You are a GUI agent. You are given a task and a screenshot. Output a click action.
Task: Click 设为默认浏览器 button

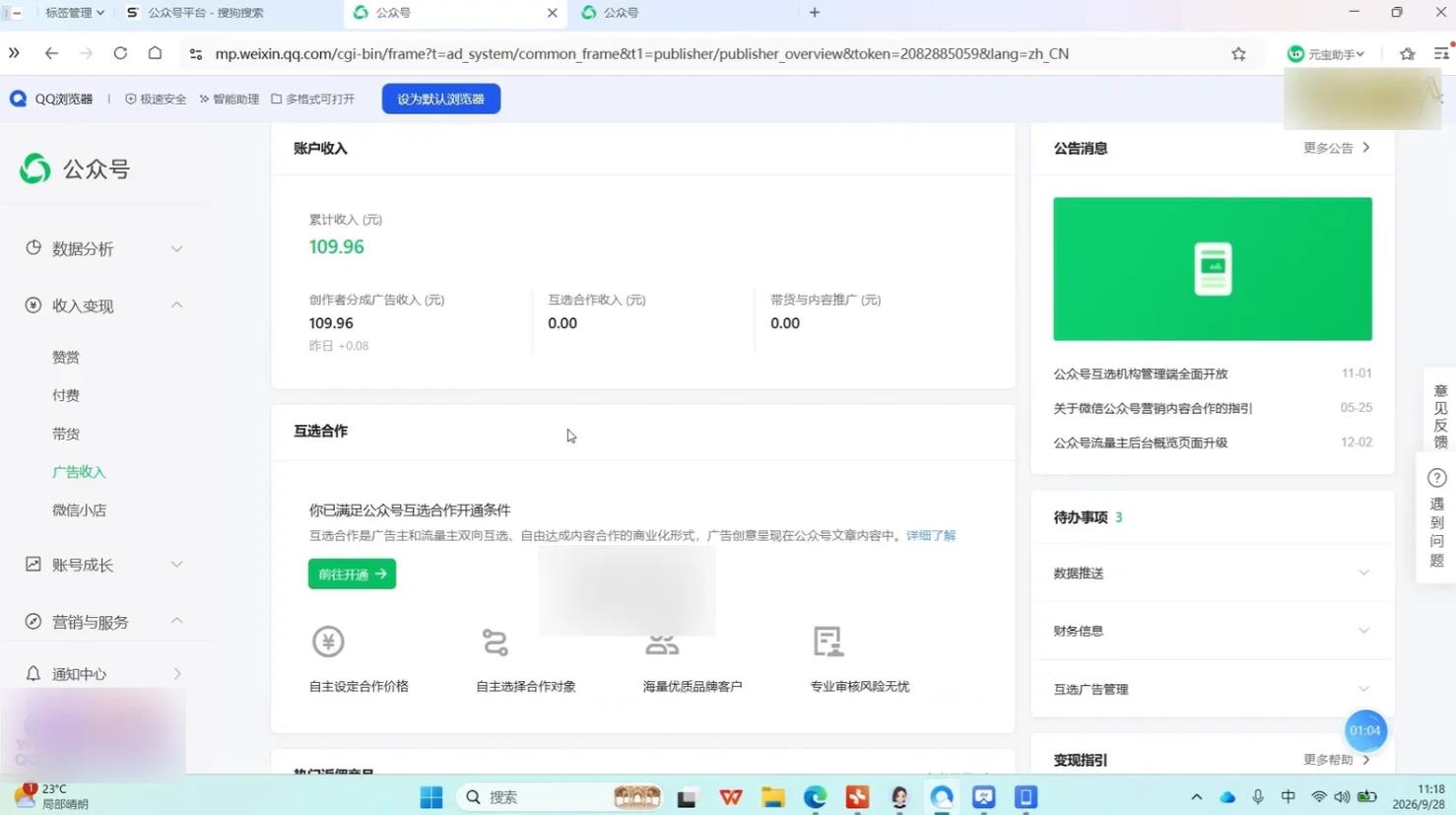coord(440,99)
